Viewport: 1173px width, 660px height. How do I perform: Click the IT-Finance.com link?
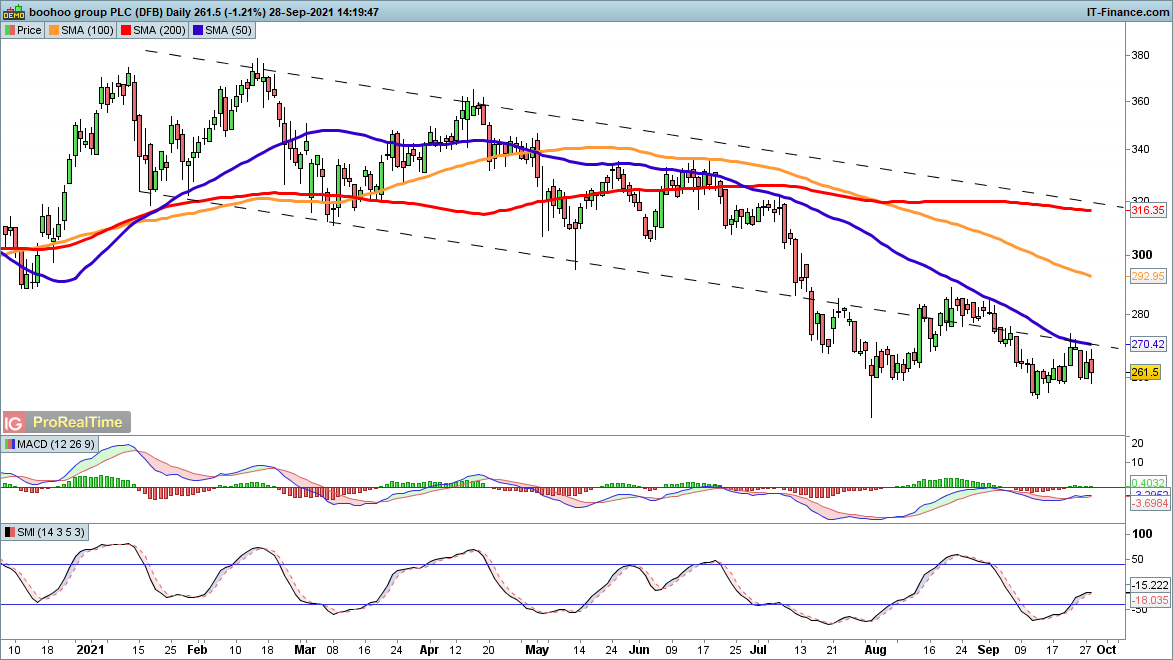click(1127, 12)
